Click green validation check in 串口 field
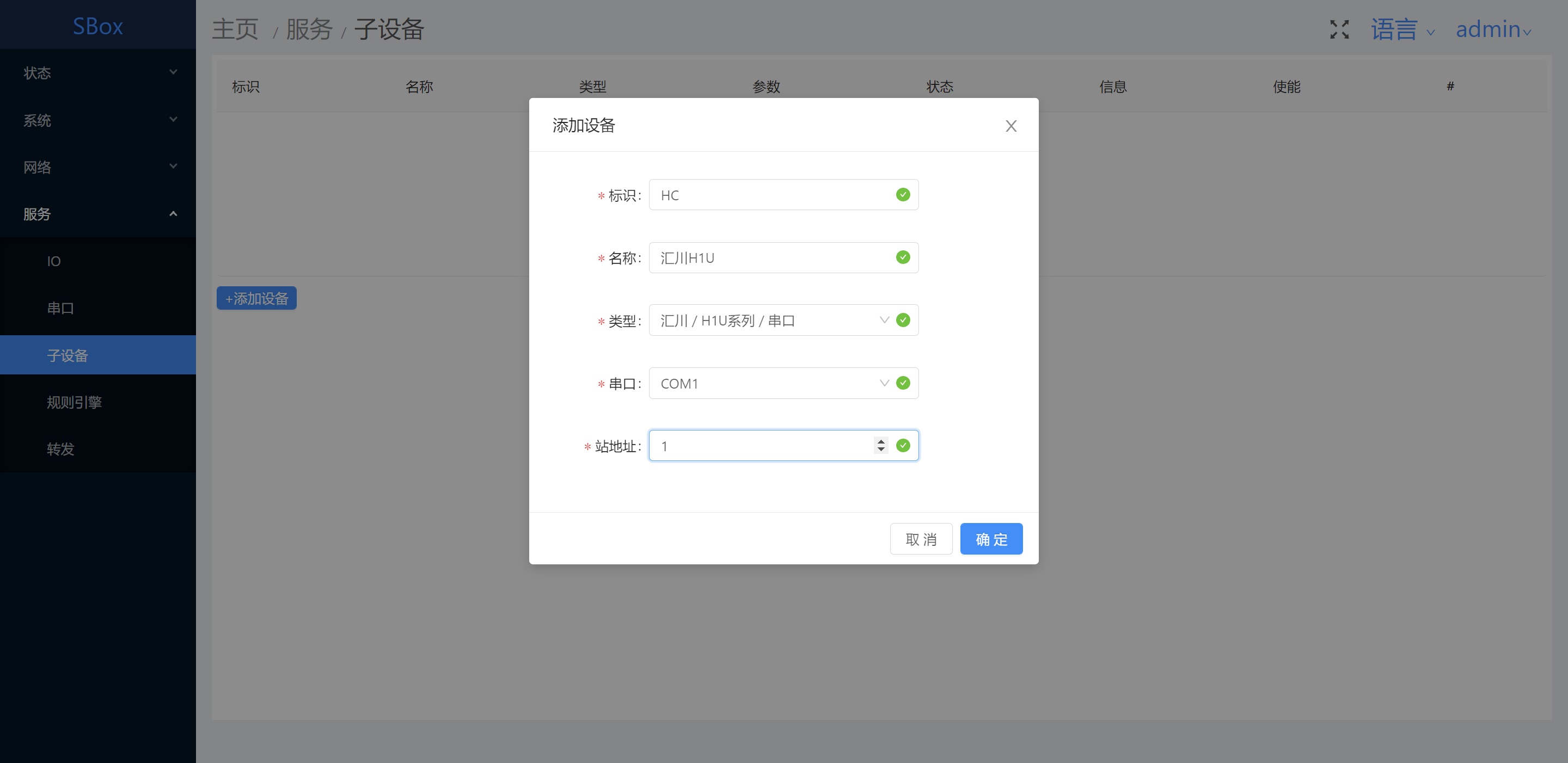Screen dimensions: 1568x763 (903, 383)
